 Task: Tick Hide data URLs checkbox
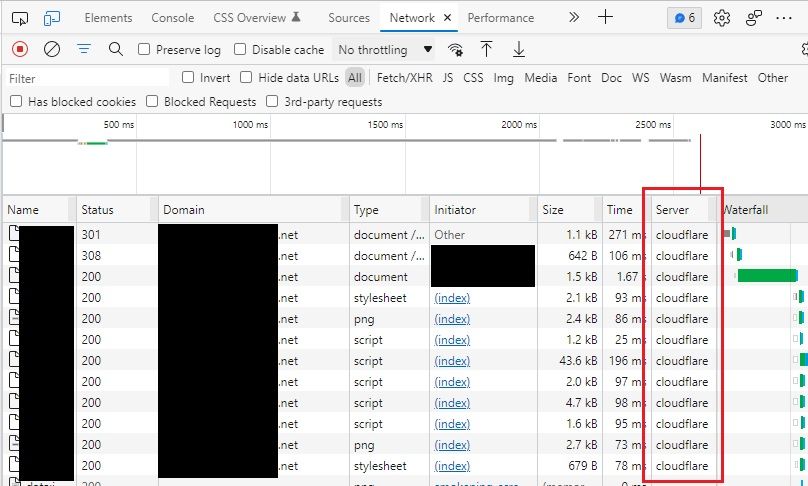pyautogui.click(x=246, y=77)
